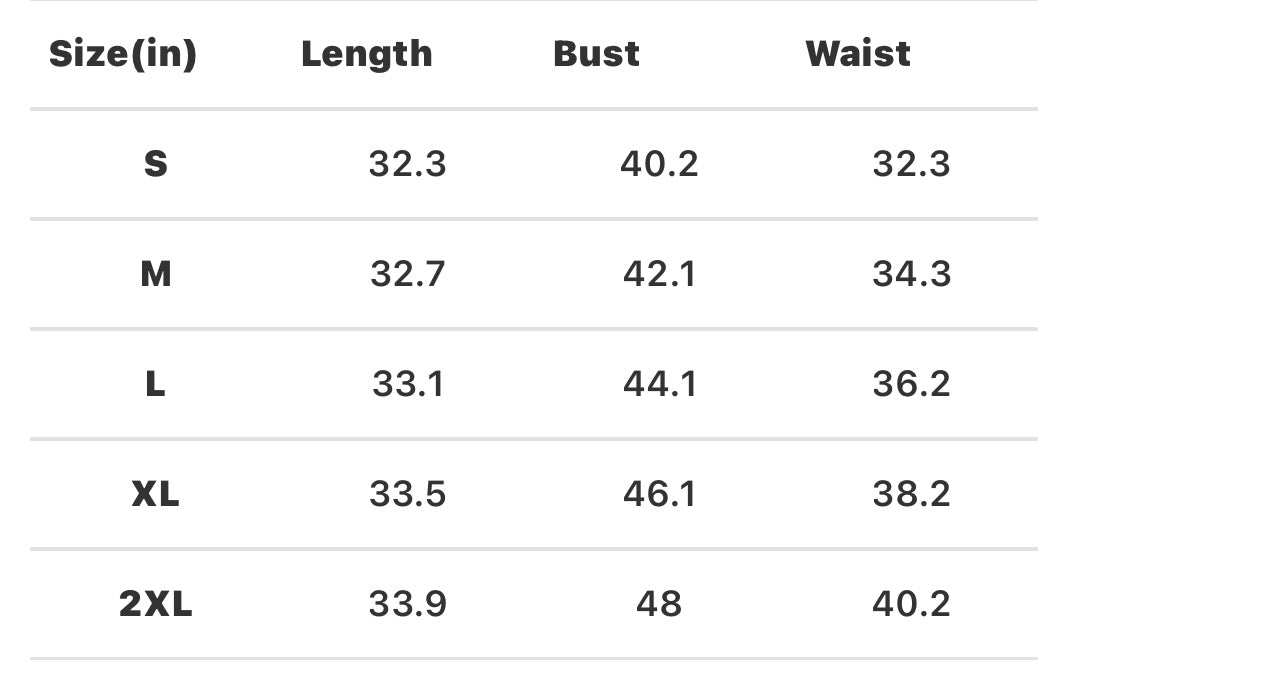The image size is (1284, 675).
Task: Select the XL size row label
Action: pos(155,494)
